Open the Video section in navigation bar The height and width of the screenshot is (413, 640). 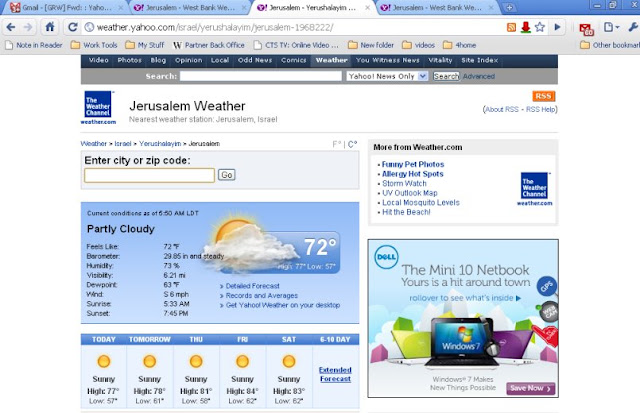[98, 60]
